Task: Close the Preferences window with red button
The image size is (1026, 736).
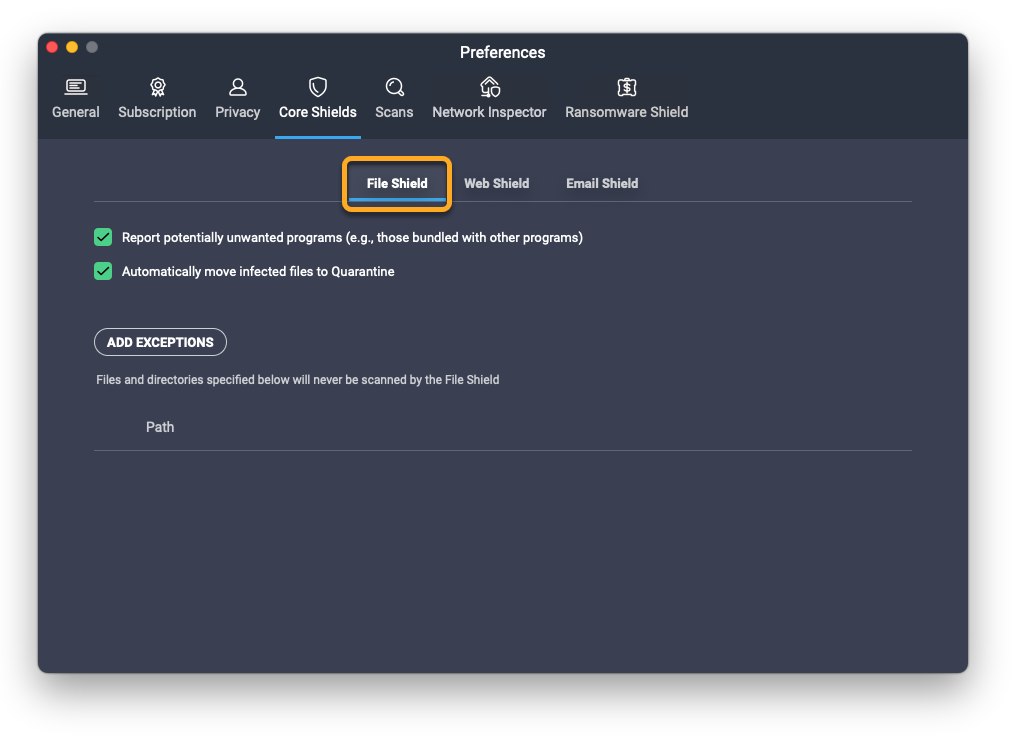Action: [x=52, y=47]
